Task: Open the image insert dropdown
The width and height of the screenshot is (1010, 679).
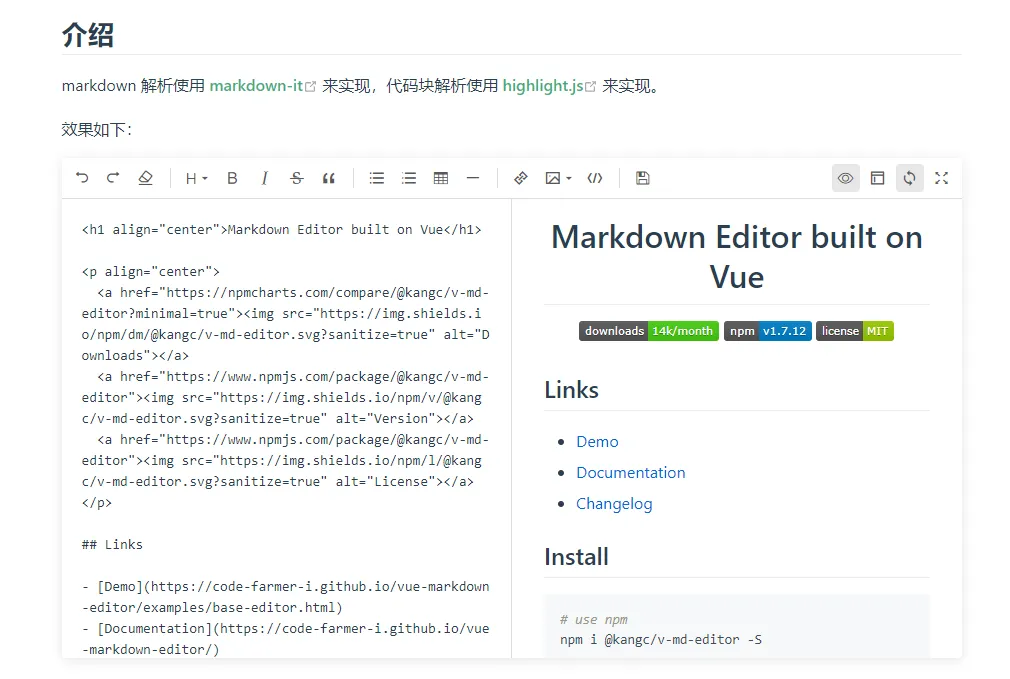Action: pyautogui.click(x=558, y=178)
